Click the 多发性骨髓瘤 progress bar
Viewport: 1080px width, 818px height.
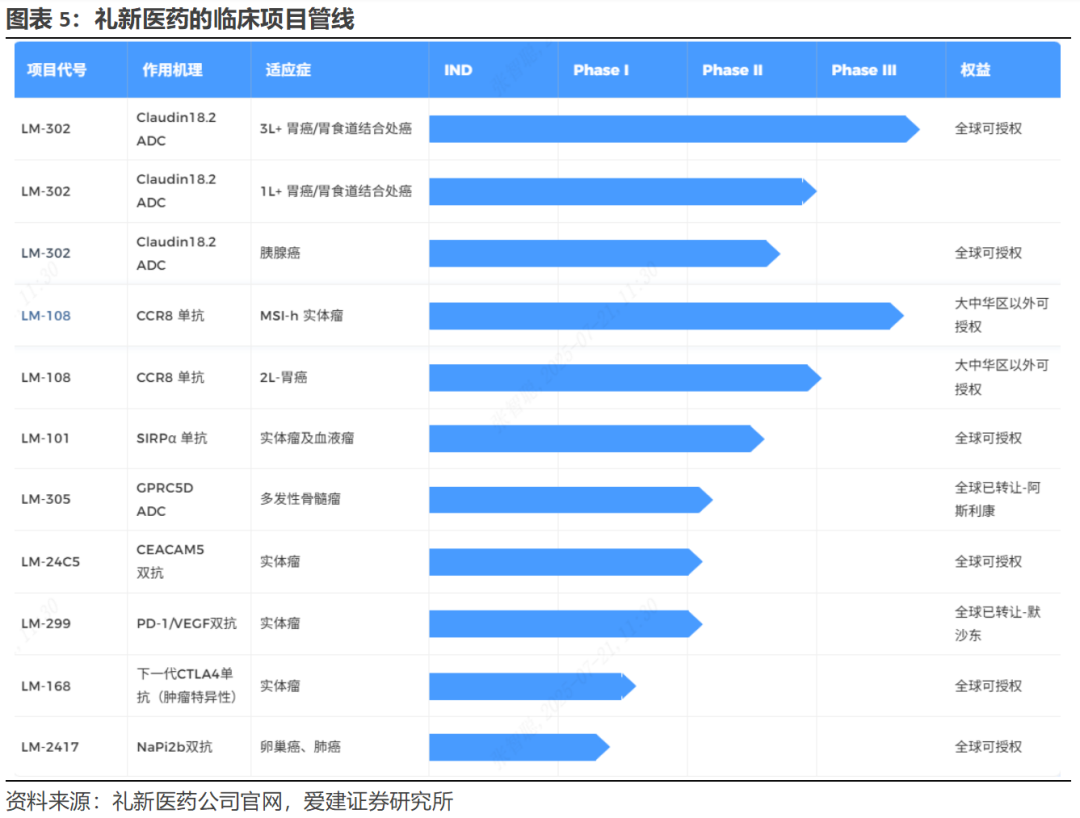(x=571, y=500)
